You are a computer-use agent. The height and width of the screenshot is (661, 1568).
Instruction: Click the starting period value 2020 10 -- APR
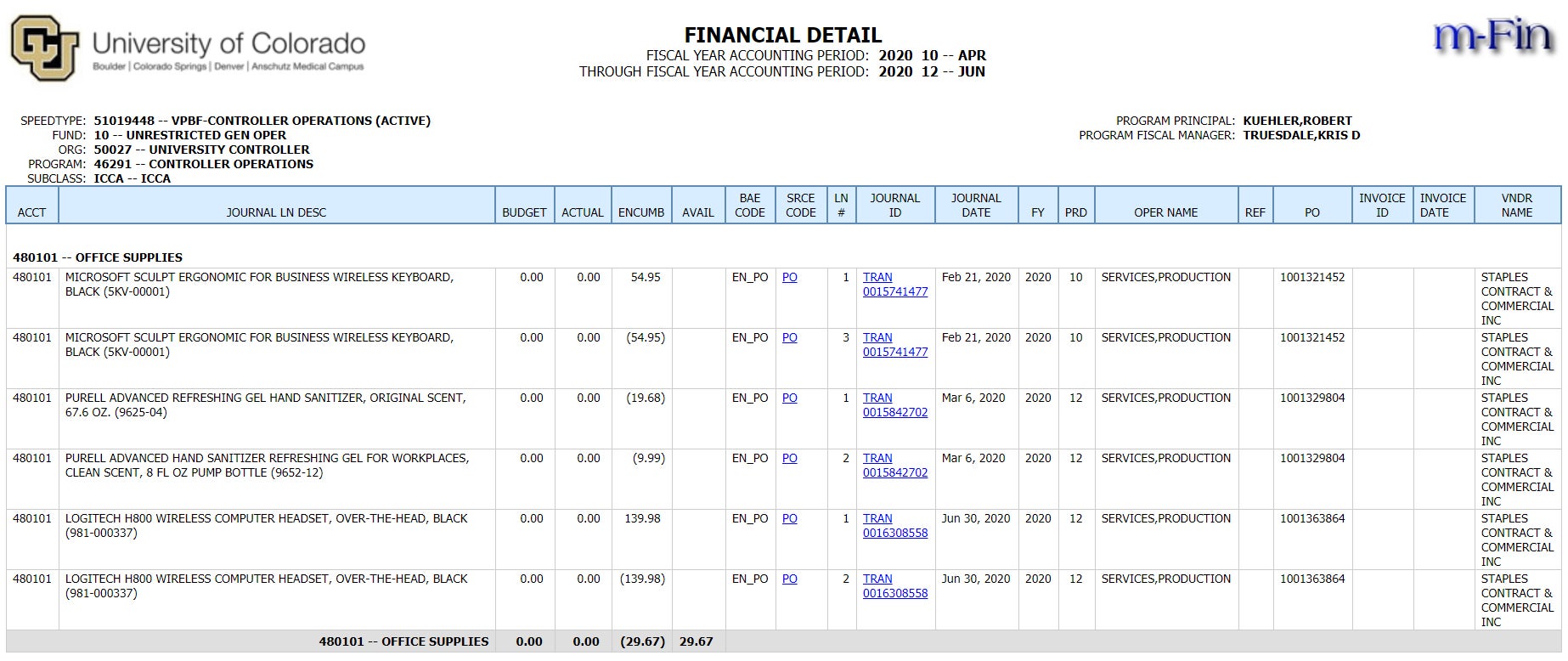click(x=932, y=55)
